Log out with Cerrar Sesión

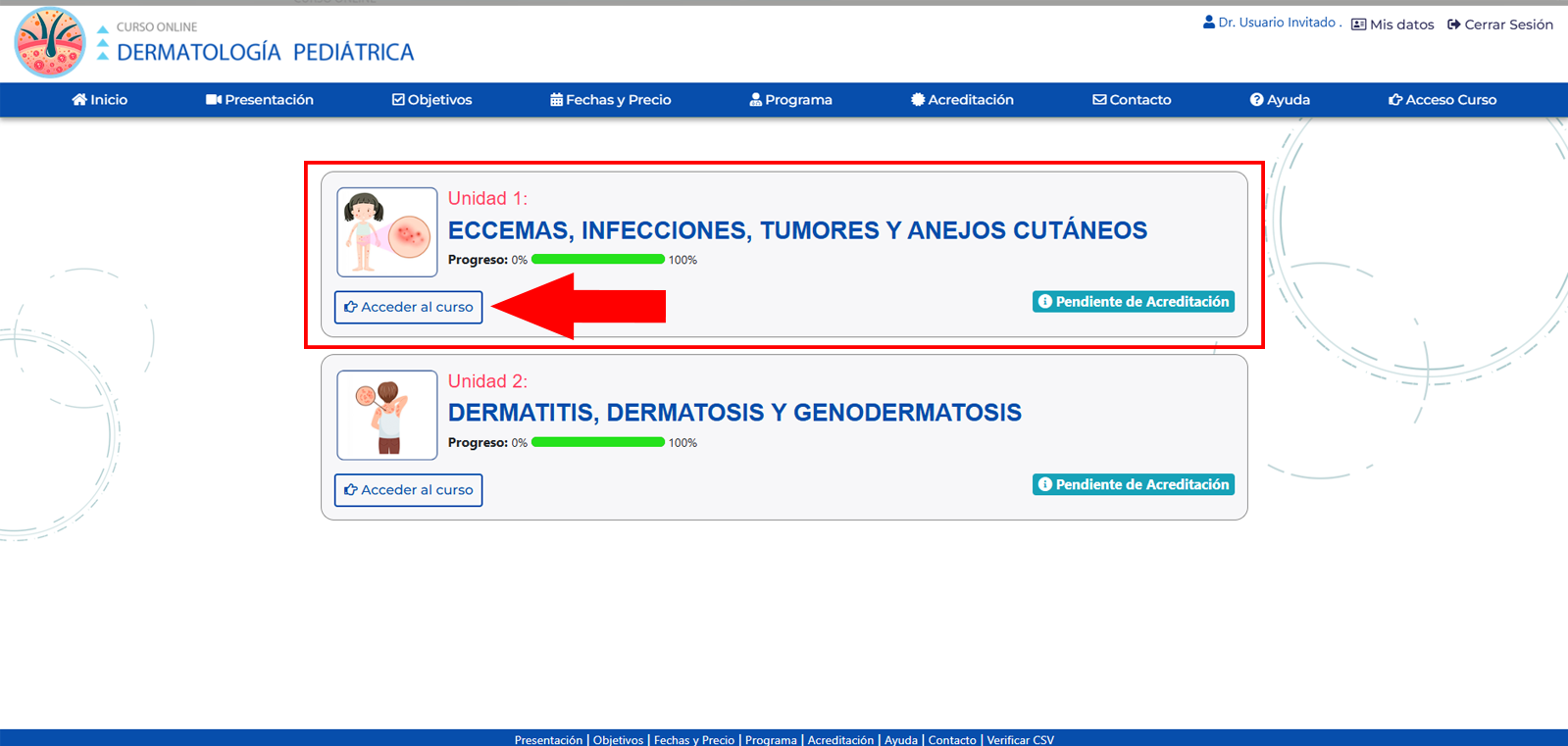coord(1500,25)
